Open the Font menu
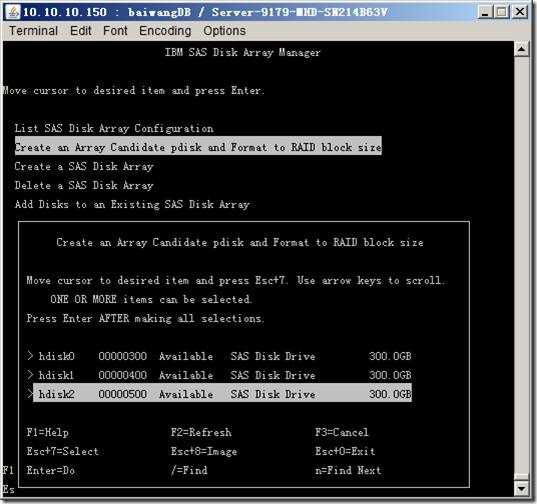 [x=115, y=31]
